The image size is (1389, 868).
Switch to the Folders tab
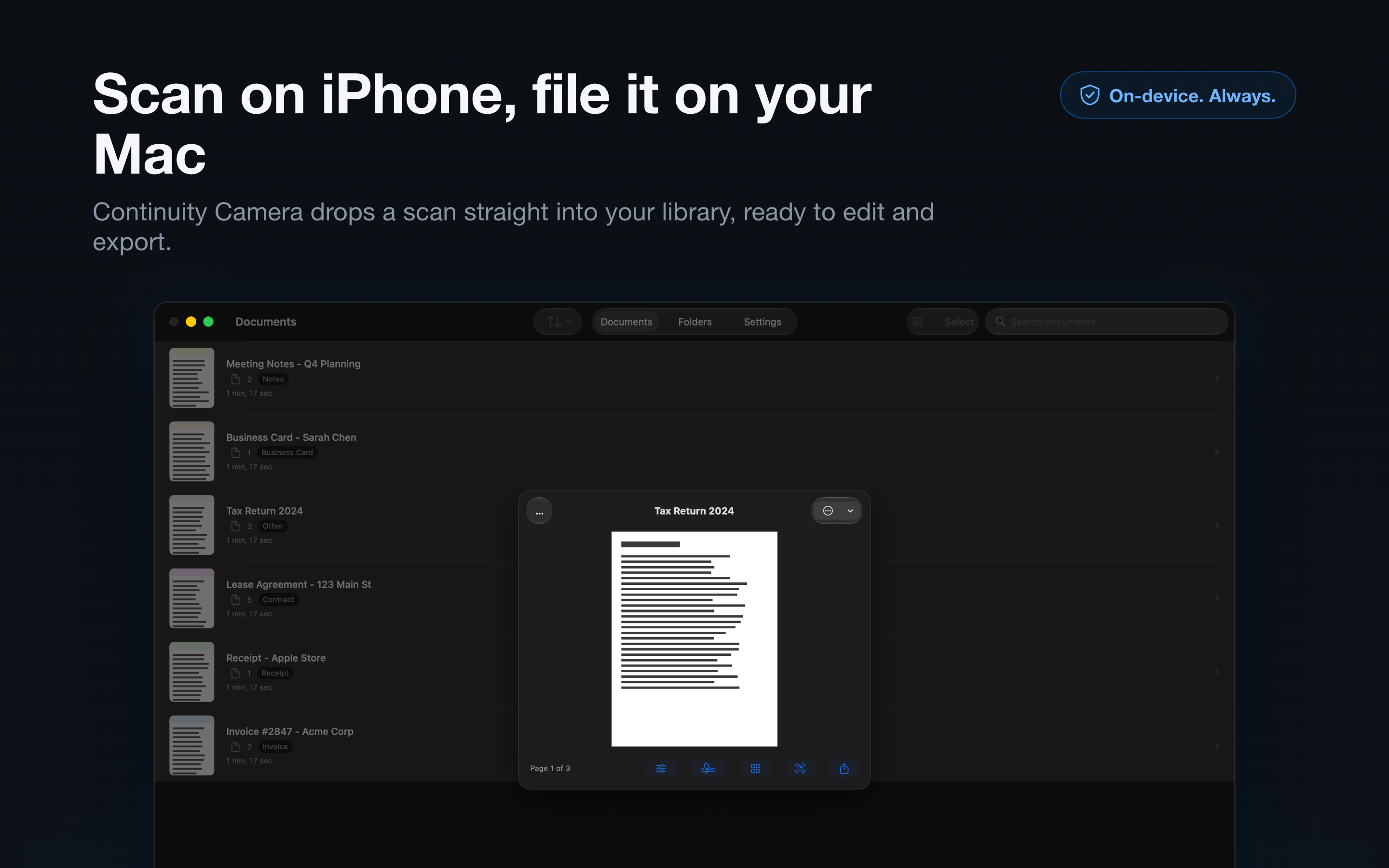point(694,322)
